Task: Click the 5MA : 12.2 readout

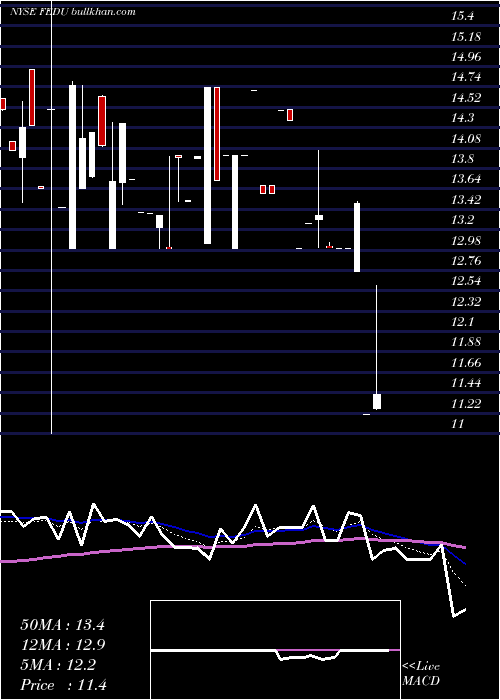Action: pyautogui.click(x=58, y=665)
